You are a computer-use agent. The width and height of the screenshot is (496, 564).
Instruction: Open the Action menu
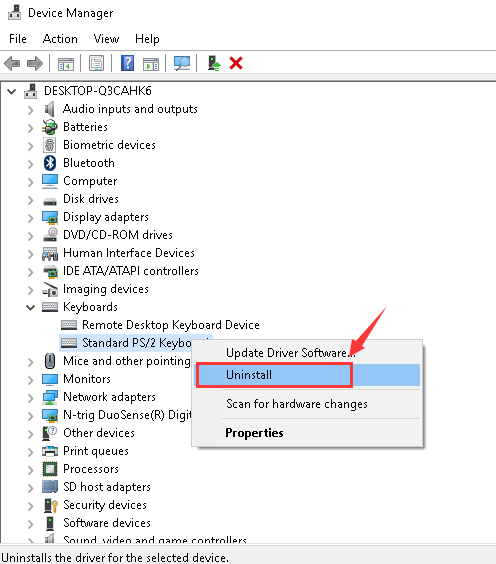coord(60,39)
